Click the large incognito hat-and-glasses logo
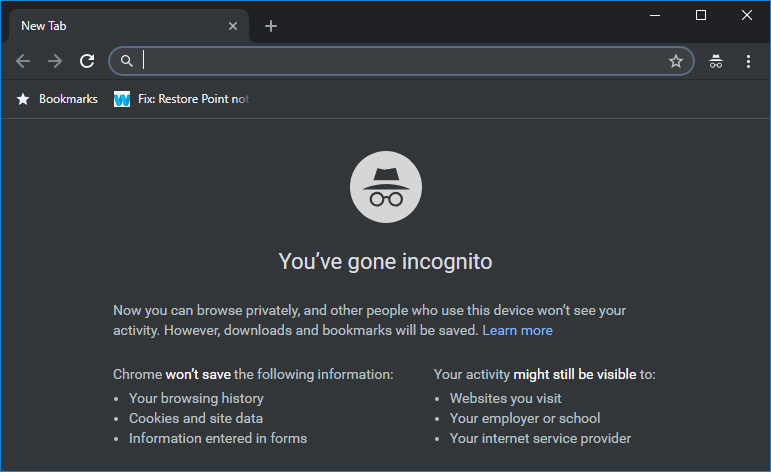 click(386, 187)
